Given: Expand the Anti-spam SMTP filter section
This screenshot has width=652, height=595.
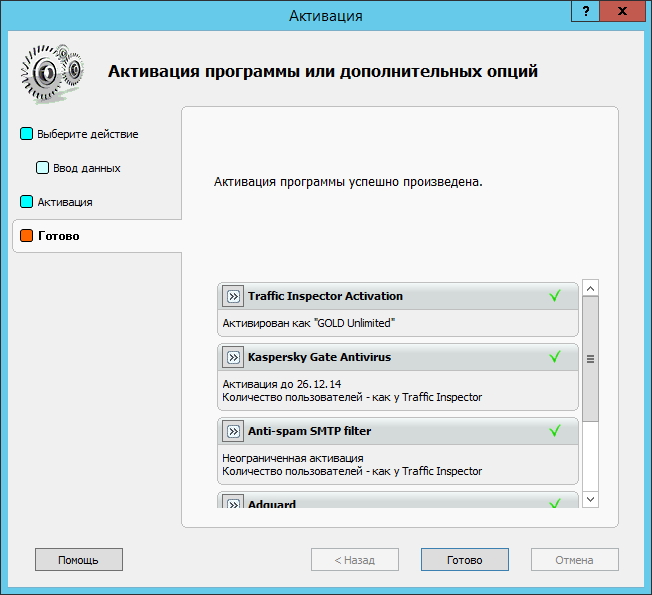Looking at the screenshot, I should tap(233, 431).
